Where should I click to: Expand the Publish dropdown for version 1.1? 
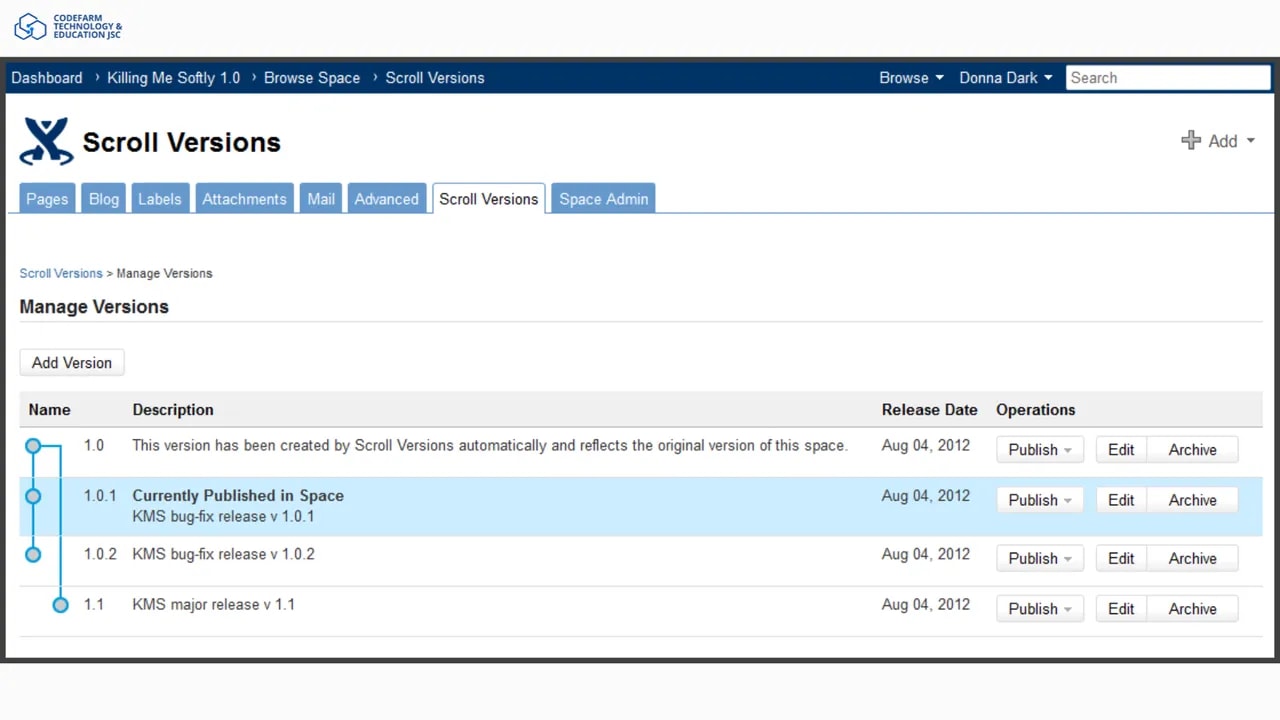(x=1039, y=609)
